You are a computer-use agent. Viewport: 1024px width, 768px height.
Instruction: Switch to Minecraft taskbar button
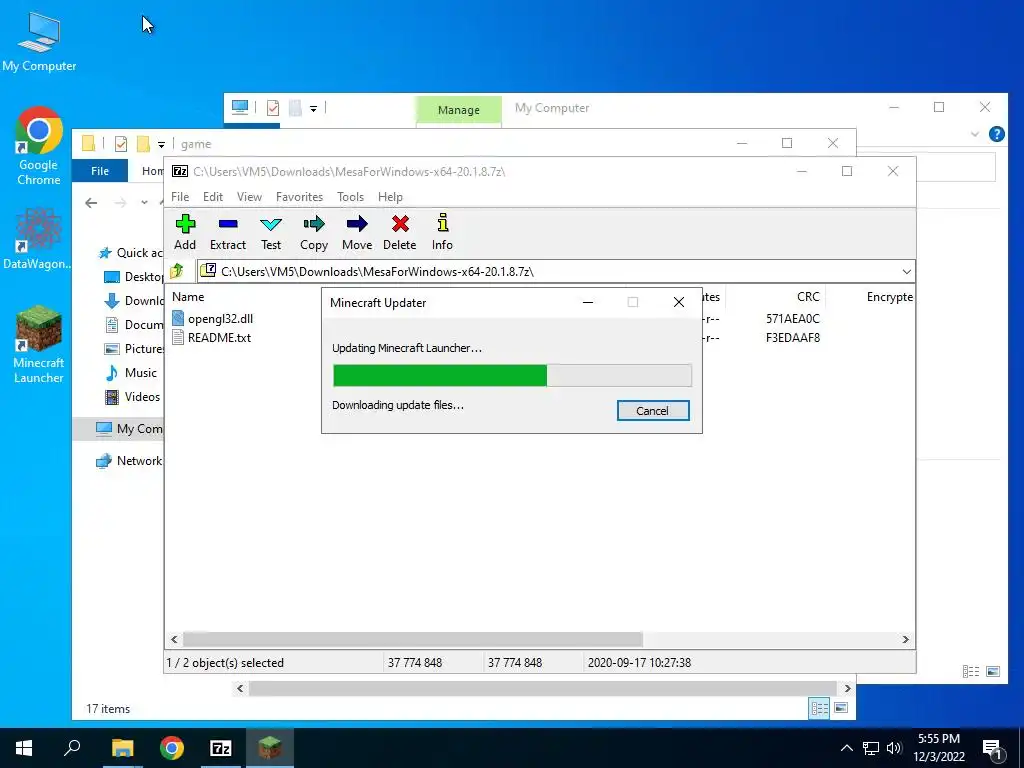coord(270,748)
